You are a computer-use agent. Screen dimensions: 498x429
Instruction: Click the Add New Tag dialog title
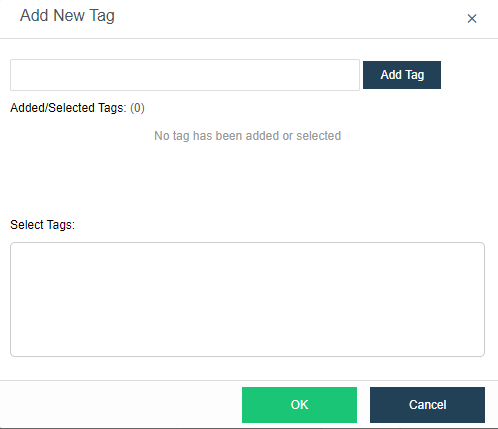pos(67,16)
